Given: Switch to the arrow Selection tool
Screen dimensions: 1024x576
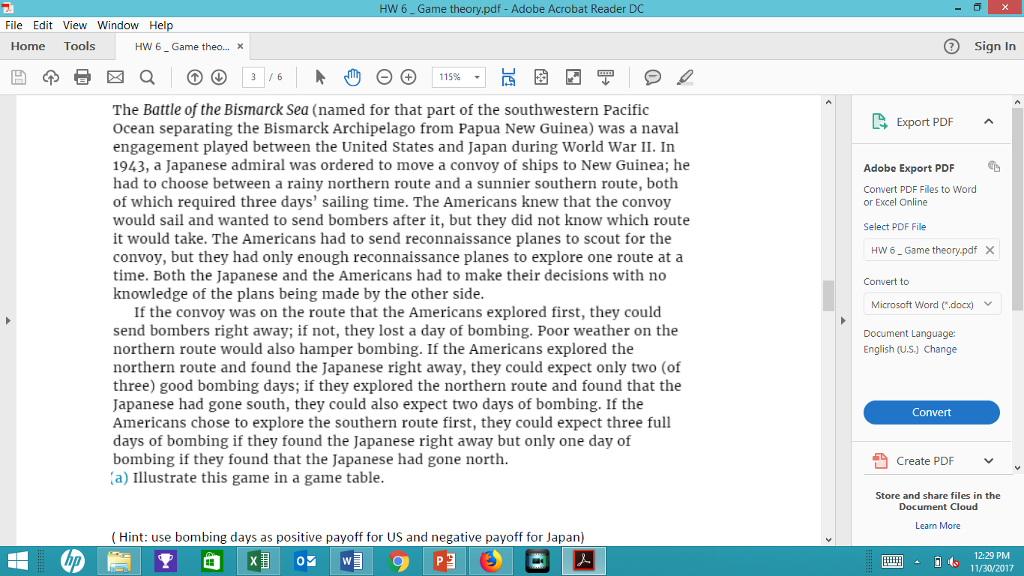Looking at the screenshot, I should pyautogui.click(x=320, y=77).
